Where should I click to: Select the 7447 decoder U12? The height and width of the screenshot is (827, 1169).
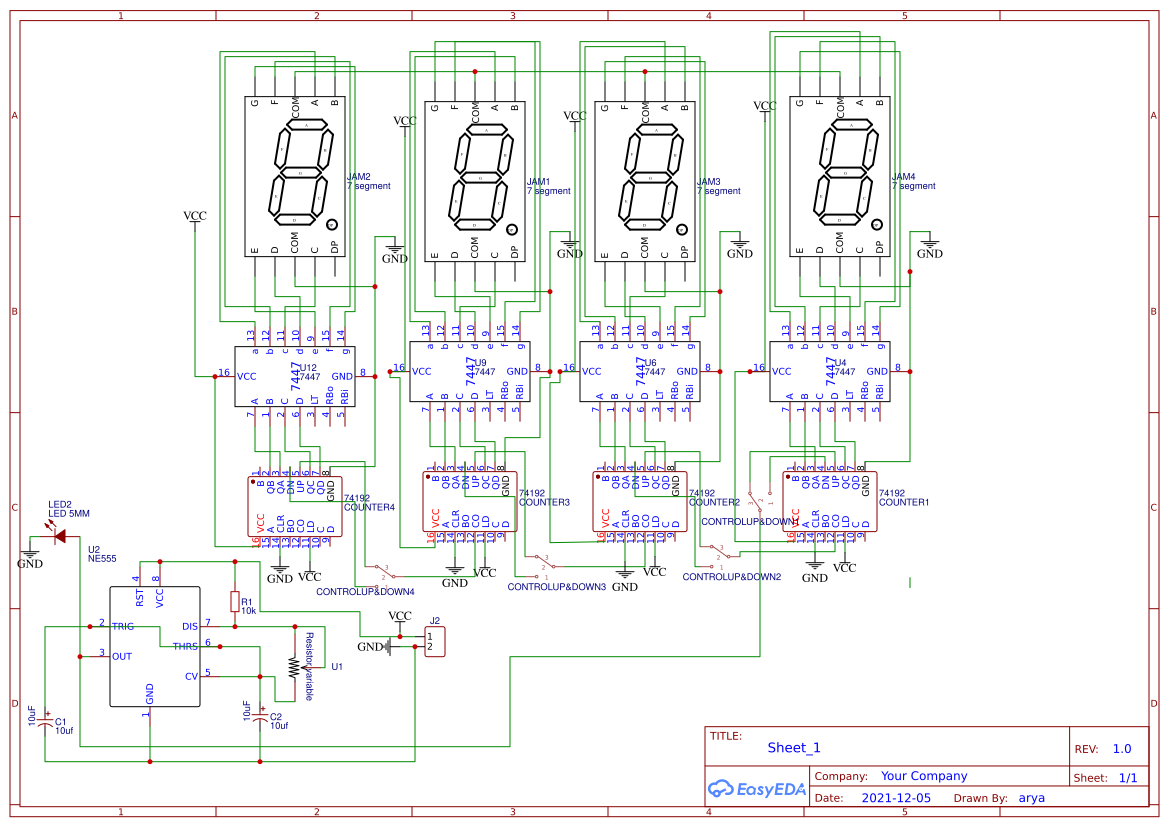coord(293,375)
